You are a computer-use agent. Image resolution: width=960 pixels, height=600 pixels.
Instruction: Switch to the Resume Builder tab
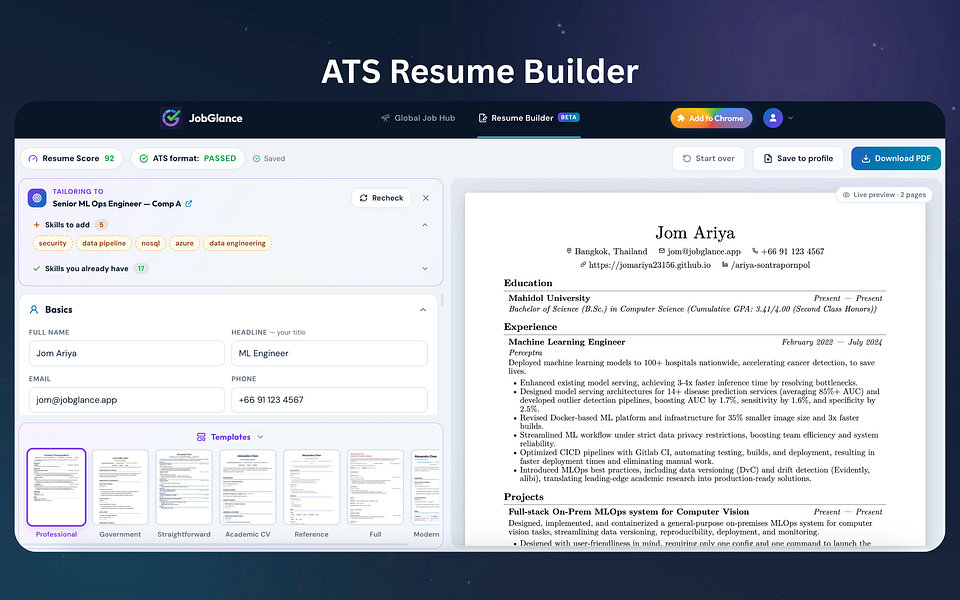point(528,118)
